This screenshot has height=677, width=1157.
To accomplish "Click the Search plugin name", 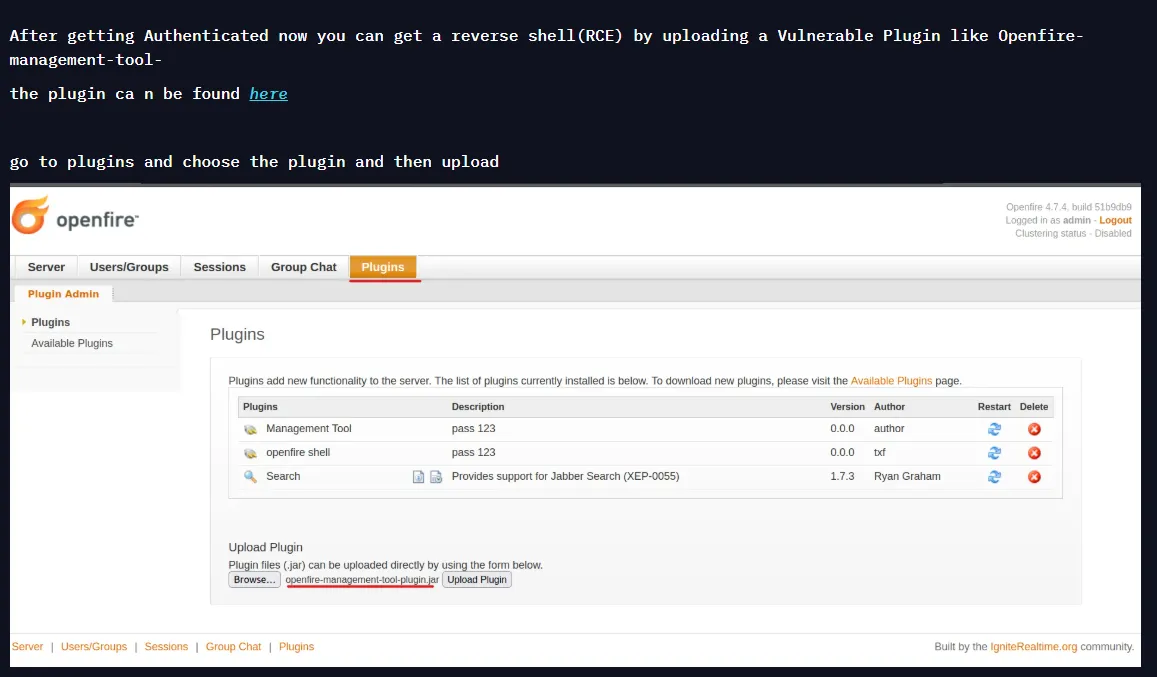I will coord(283,476).
